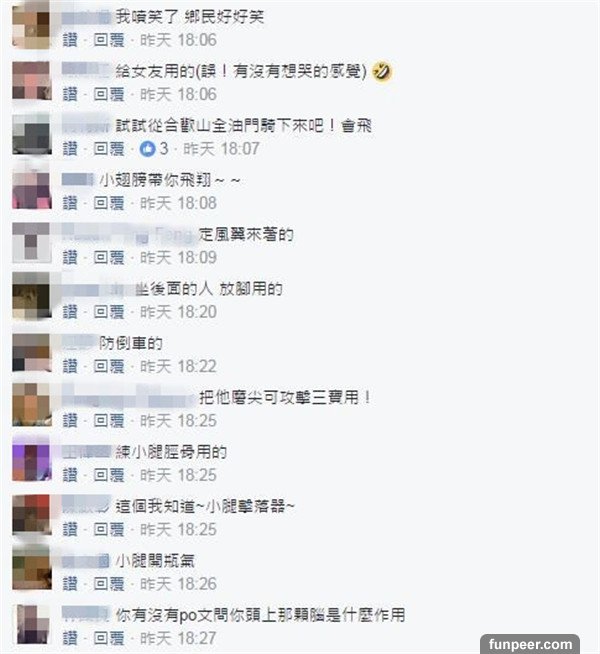The width and height of the screenshot is (600, 654).
Task: Reply to '試試從合歡山全油門騎下來吧' comment
Action: (109, 149)
